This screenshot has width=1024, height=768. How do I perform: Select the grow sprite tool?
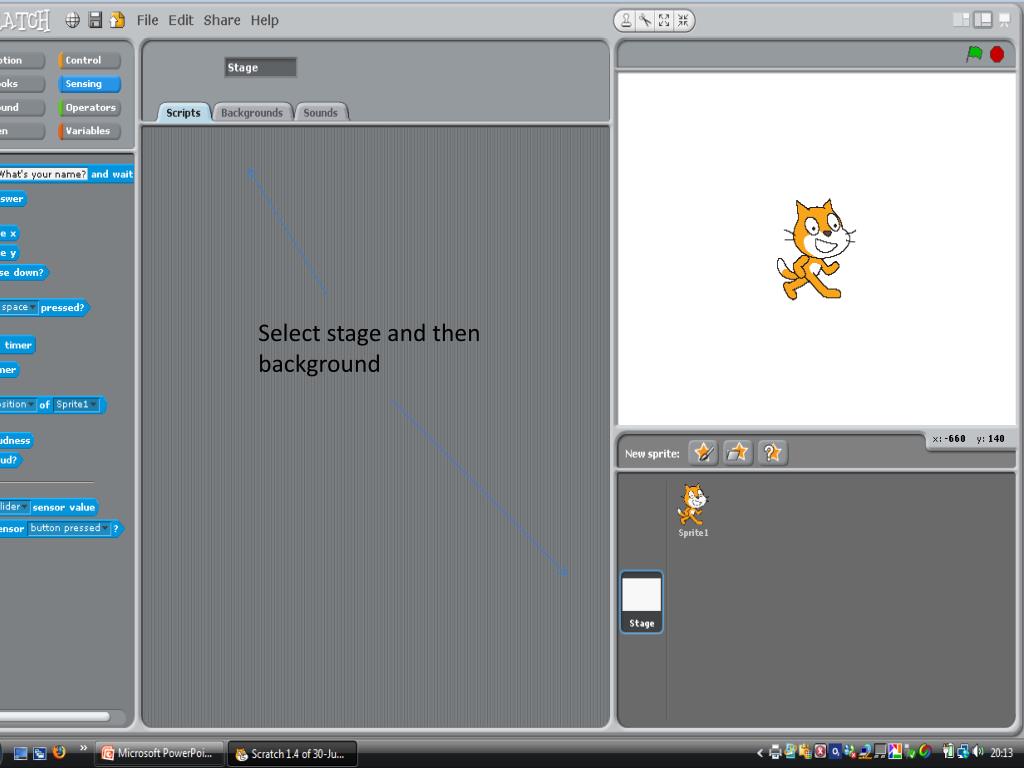coord(663,20)
